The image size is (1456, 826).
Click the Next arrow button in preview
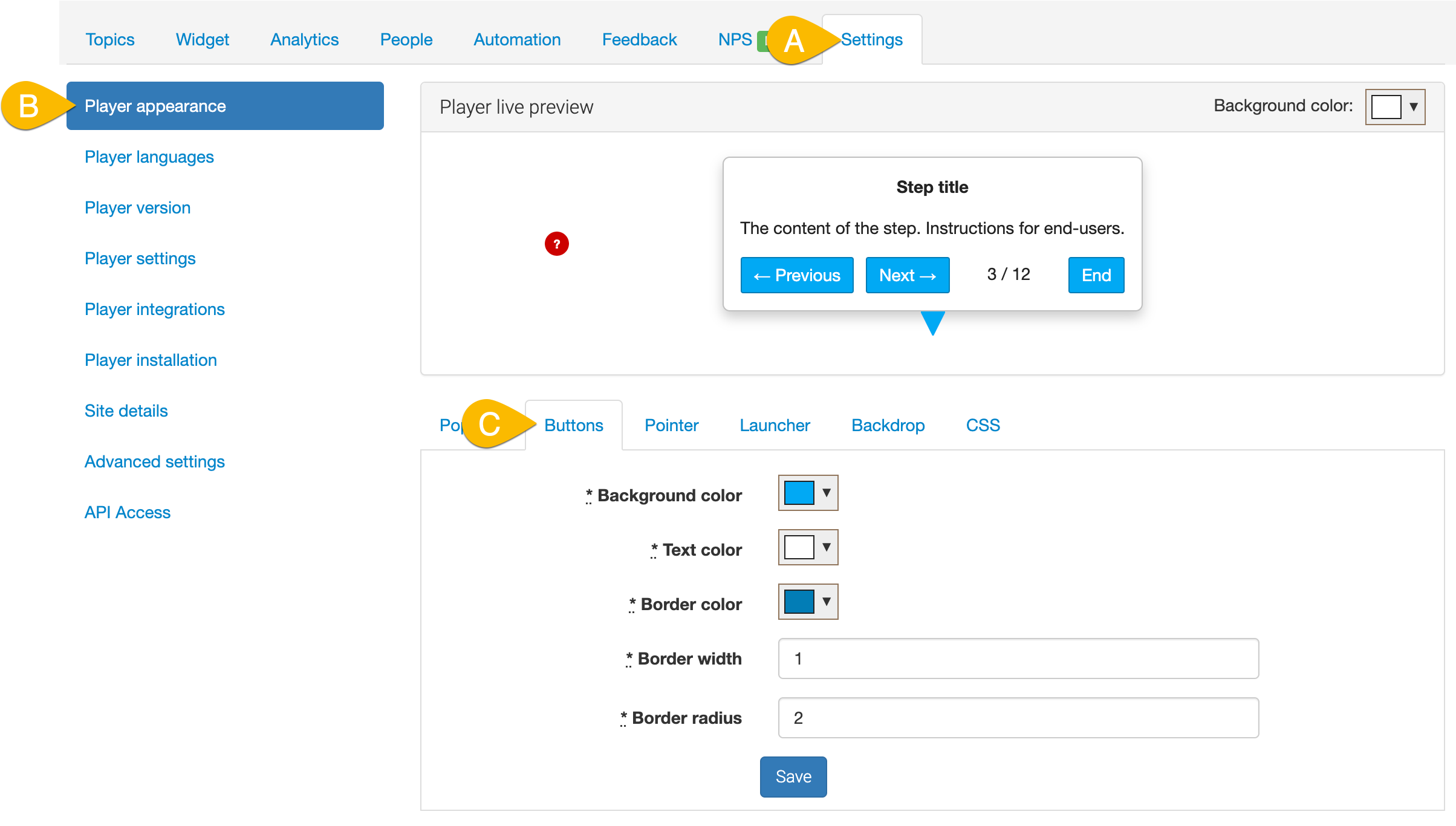(x=907, y=275)
